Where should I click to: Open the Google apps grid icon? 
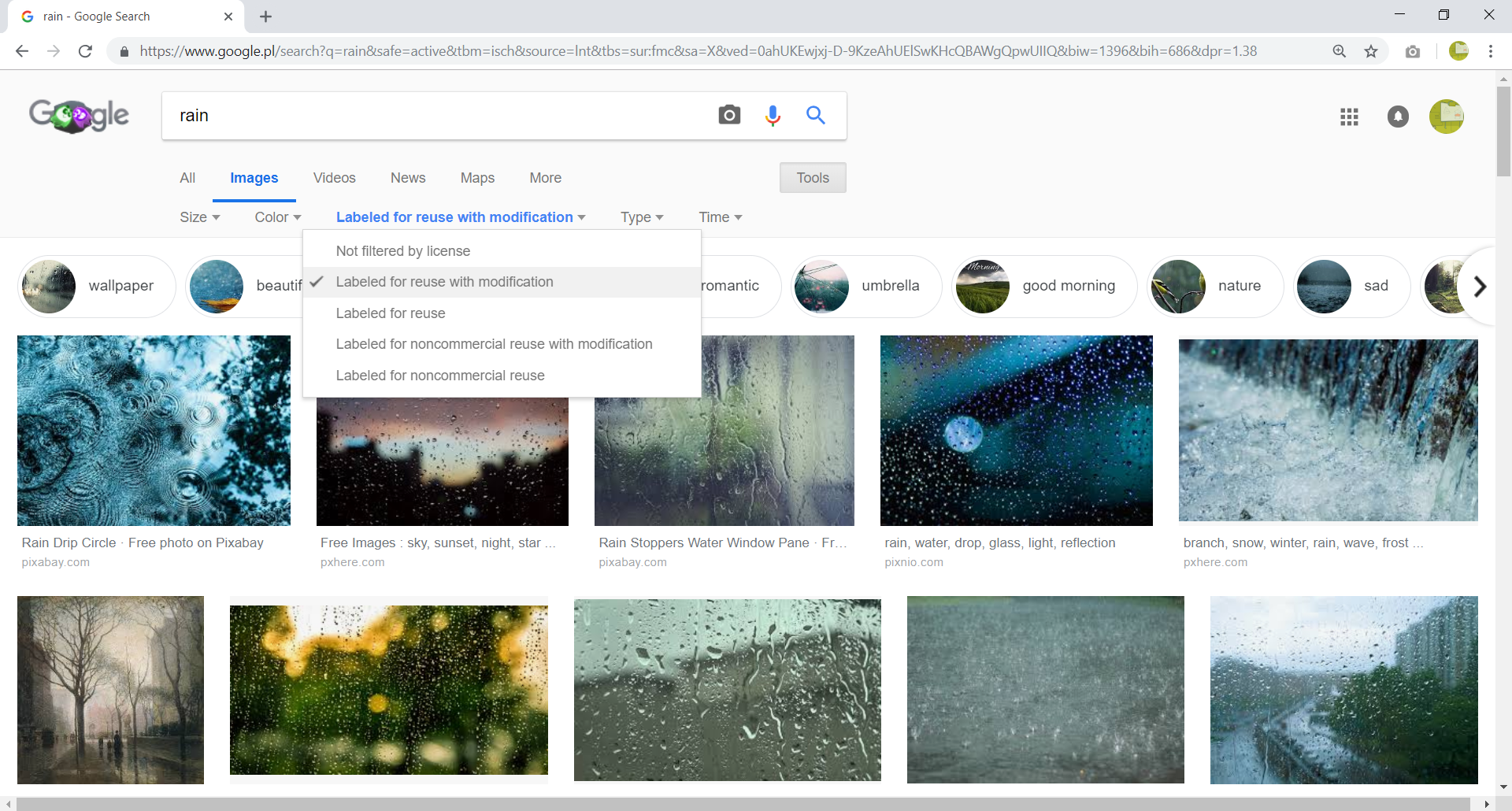(x=1349, y=117)
